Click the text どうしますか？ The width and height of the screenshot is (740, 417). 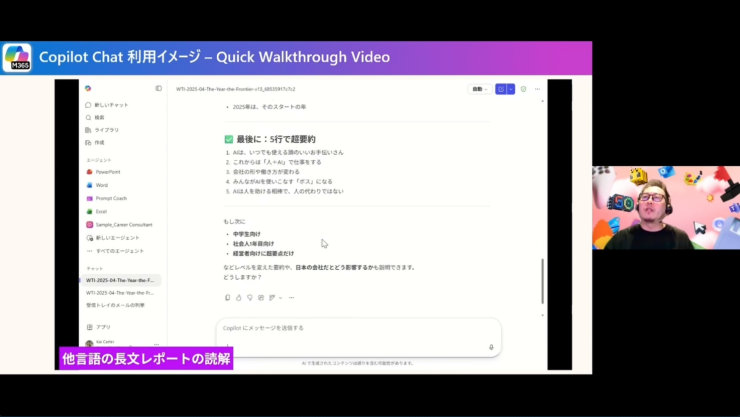coord(243,277)
